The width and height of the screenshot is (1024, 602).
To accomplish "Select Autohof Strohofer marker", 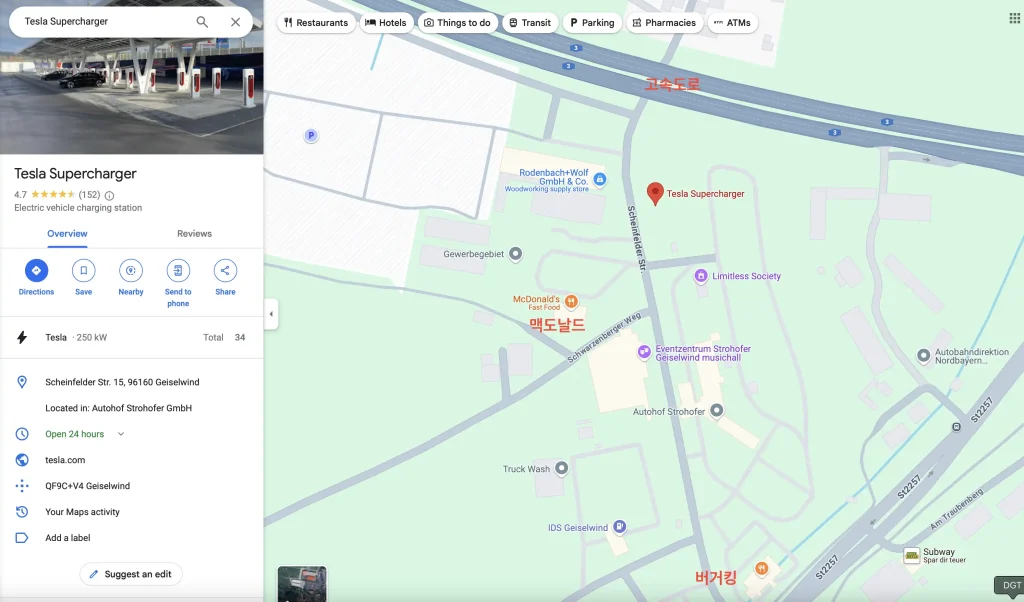I will click(716, 410).
